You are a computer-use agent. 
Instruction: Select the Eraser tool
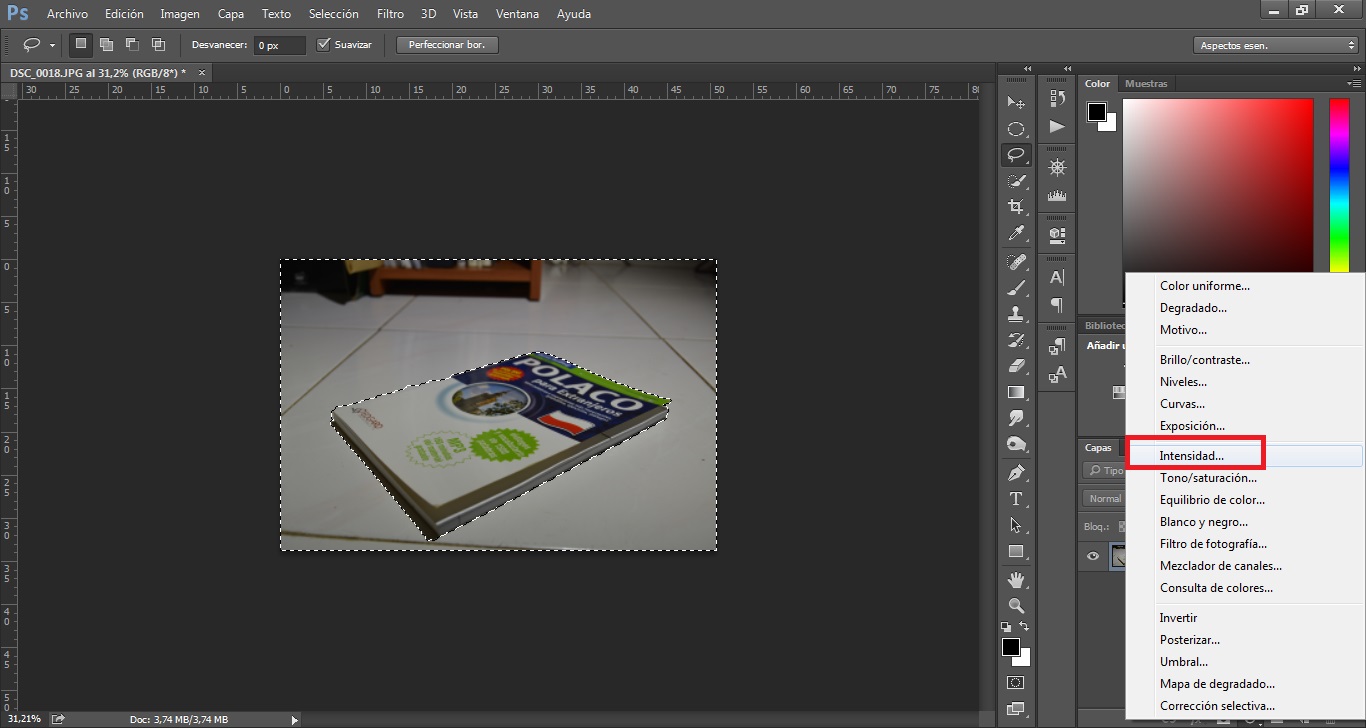coord(1016,366)
